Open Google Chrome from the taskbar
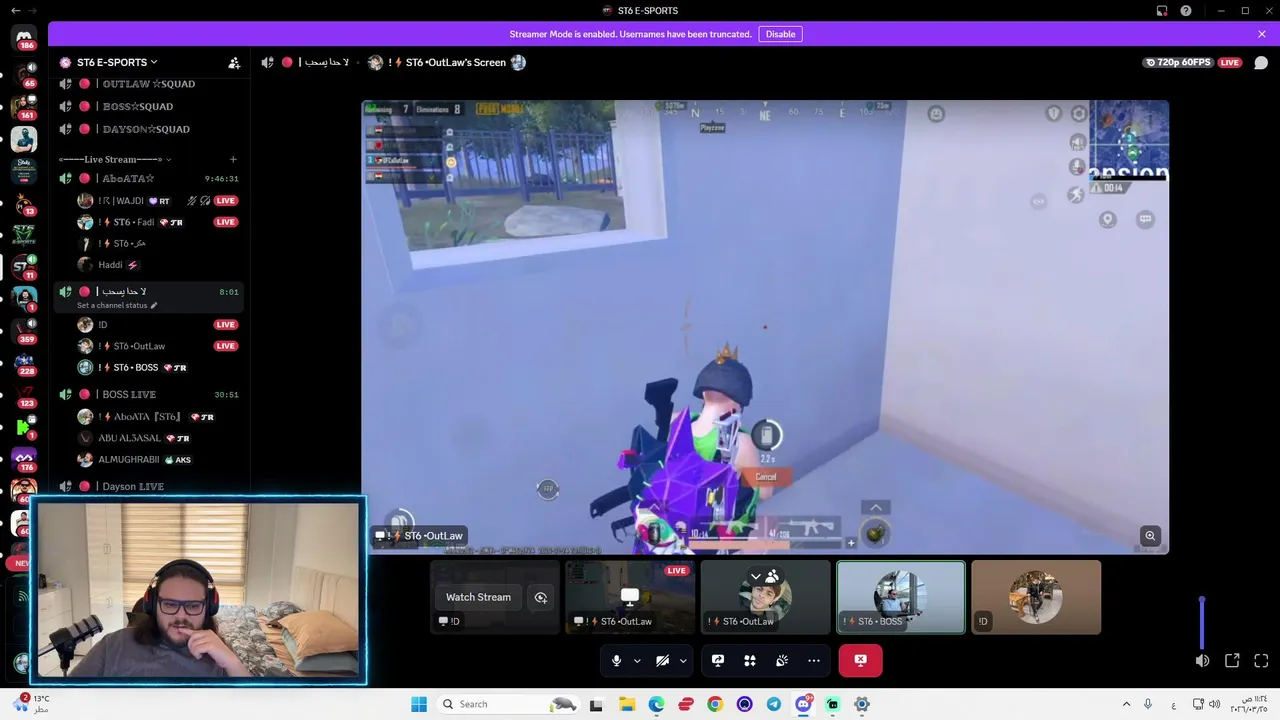This screenshot has width=1280, height=720. point(715,704)
